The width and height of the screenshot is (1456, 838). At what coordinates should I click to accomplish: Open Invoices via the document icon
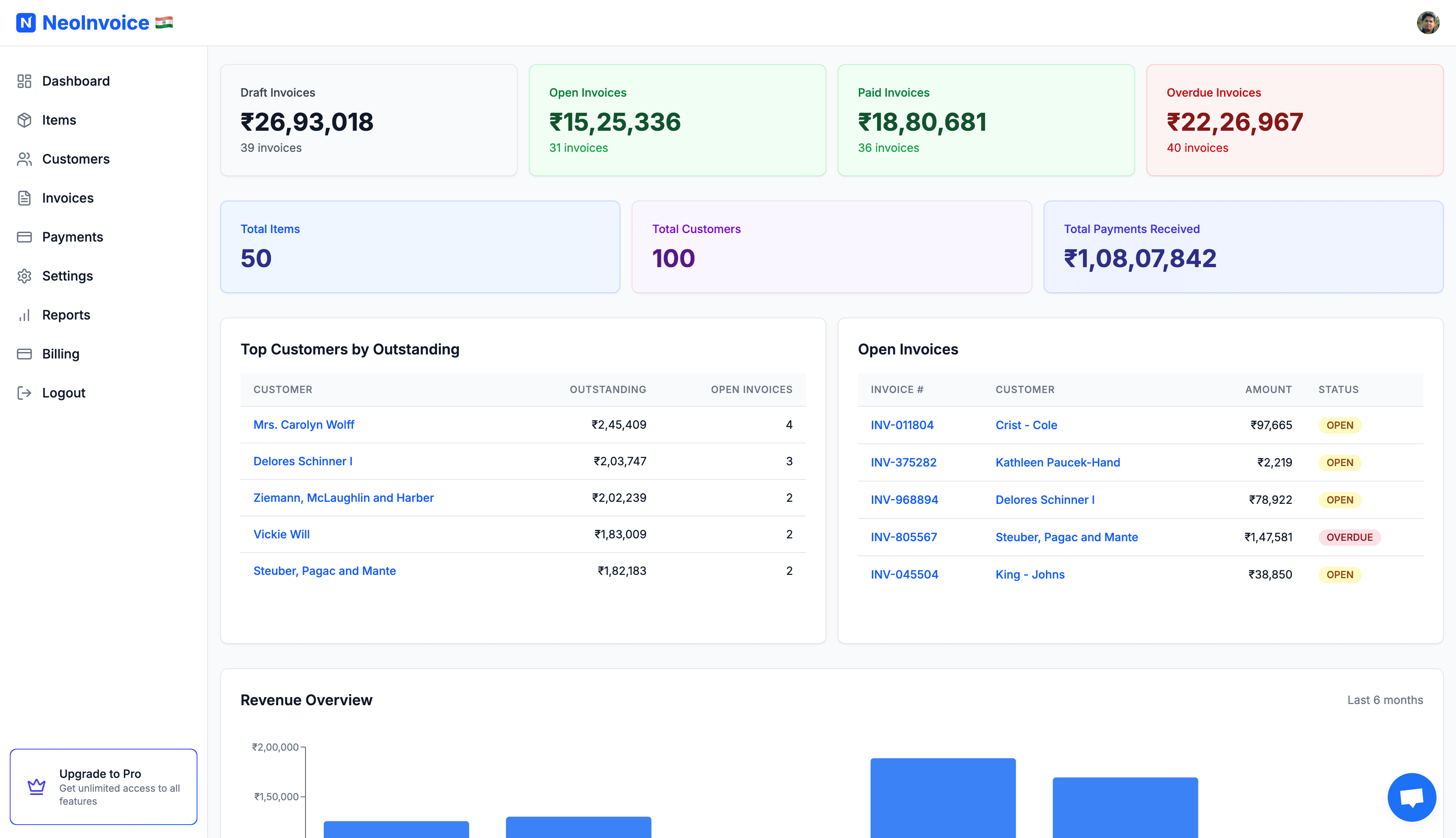coord(24,197)
